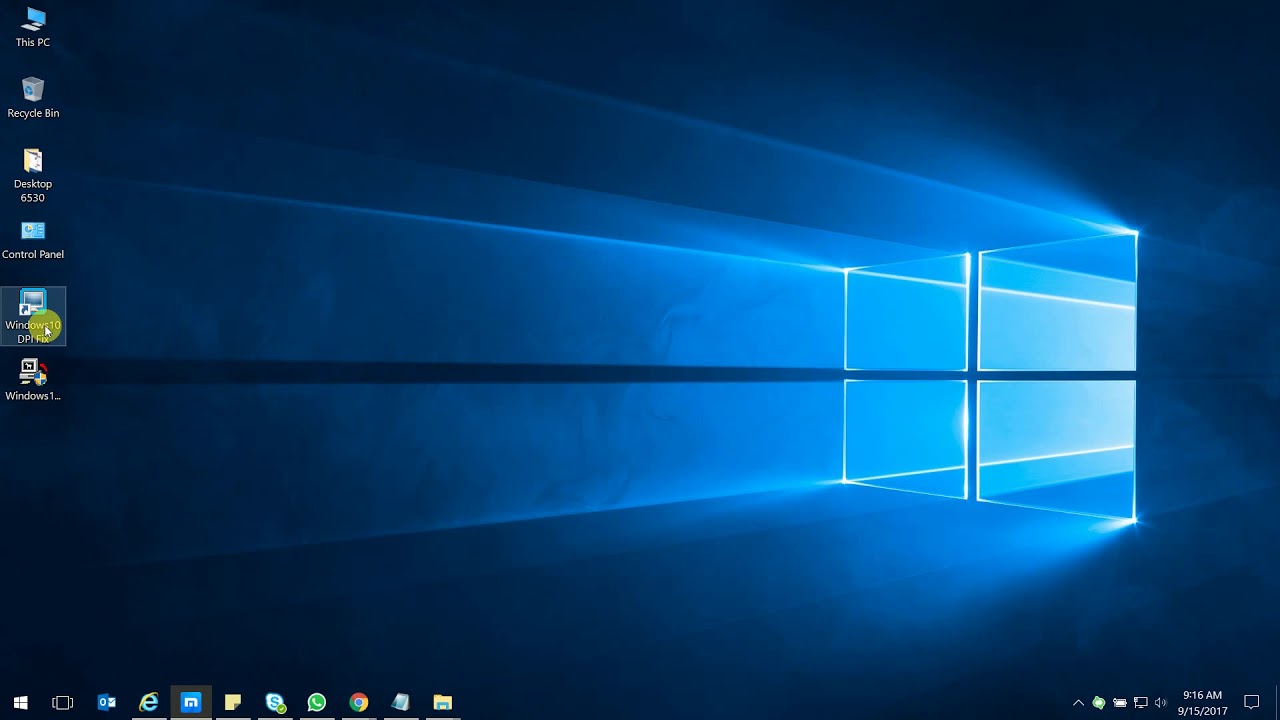The width and height of the screenshot is (1280, 720).
Task: Select the Control Panel desktop shortcut
Action: coord(33,241)
